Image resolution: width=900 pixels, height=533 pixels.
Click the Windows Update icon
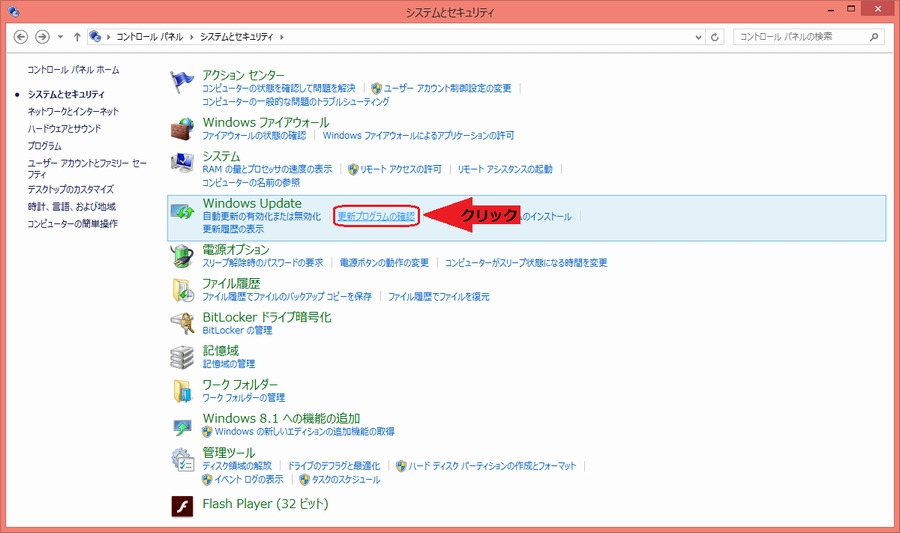click(x=183, y=212)
